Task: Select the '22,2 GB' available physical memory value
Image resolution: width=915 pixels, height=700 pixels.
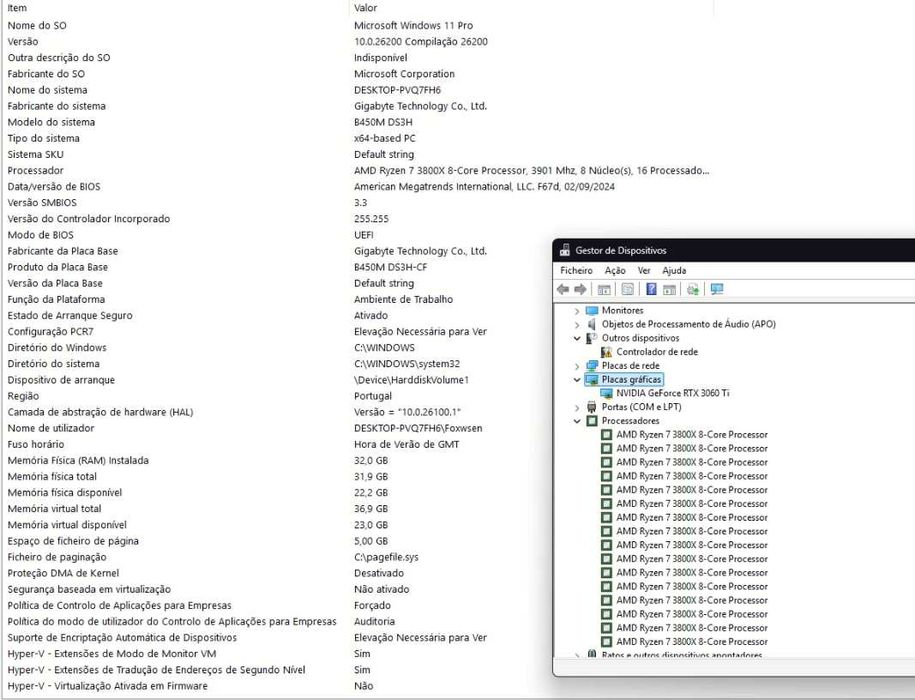Action: [371, 493]
